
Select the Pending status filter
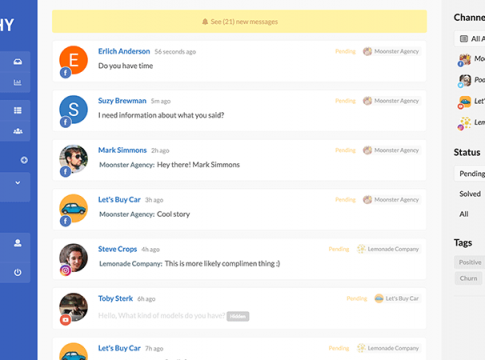click(x=472, y=174)
